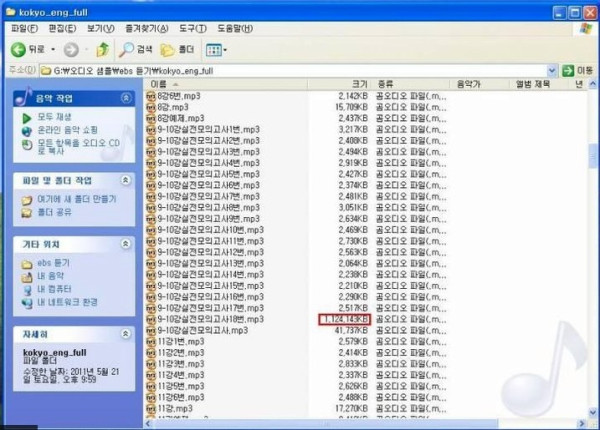Click the ebs 듣기 link in Other Places

point(54,263)
